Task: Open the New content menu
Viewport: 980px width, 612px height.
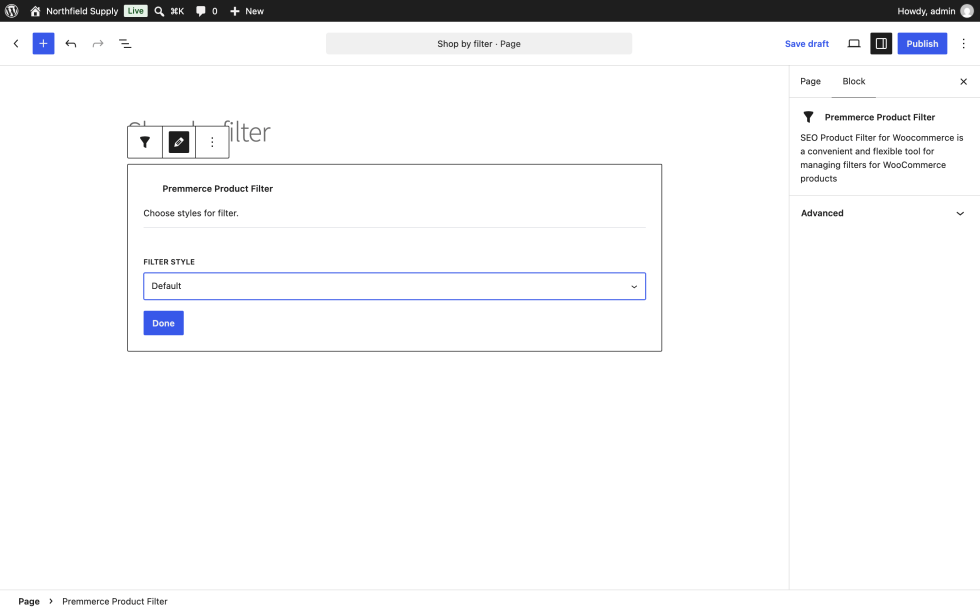Action: (x=247, y=11)
